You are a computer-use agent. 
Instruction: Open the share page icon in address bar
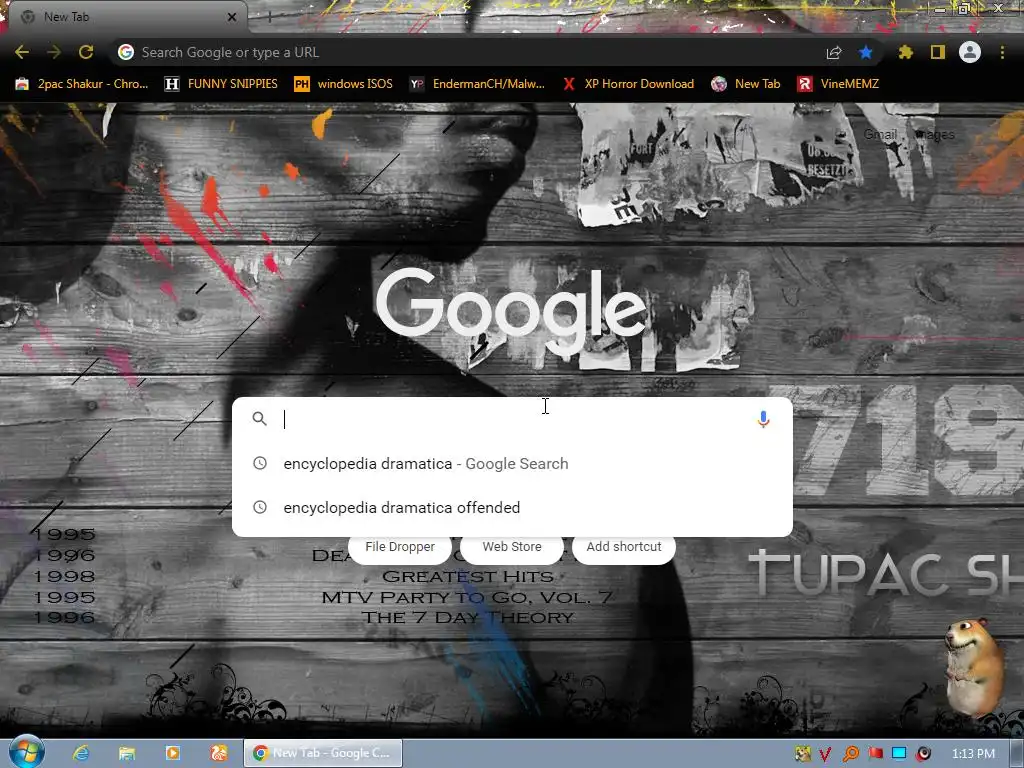point(834,53)
